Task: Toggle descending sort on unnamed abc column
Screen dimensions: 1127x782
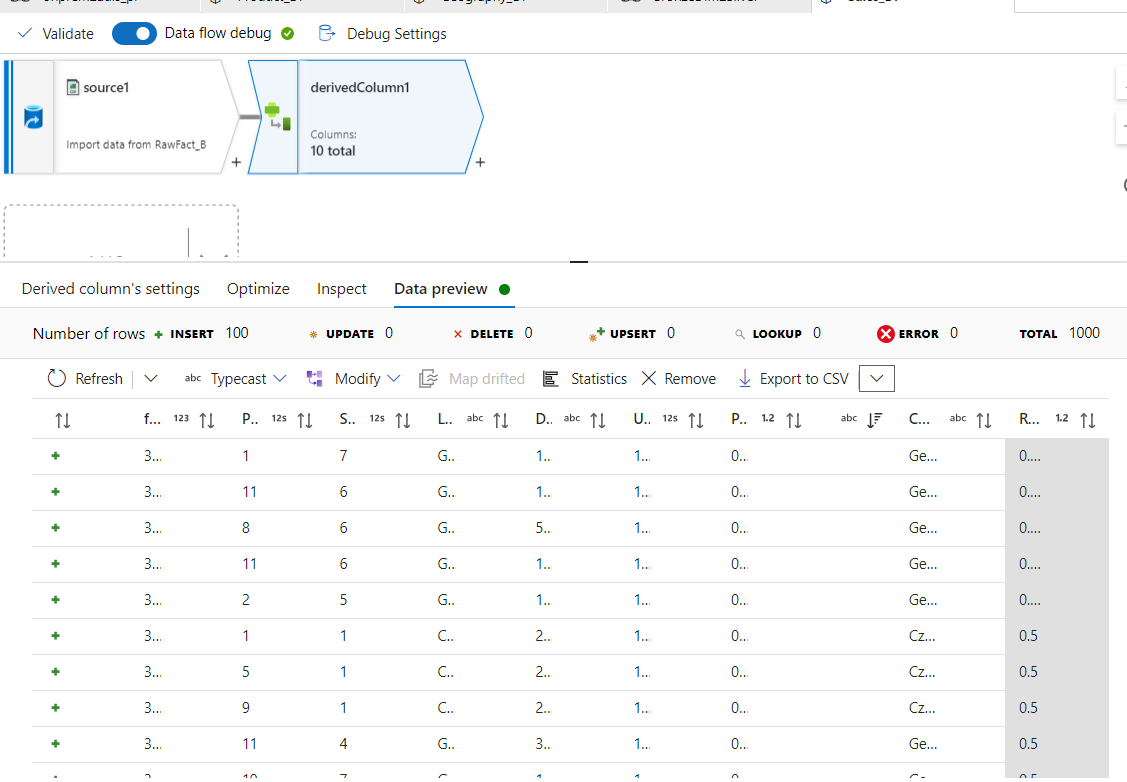Action: pos(875,420)
